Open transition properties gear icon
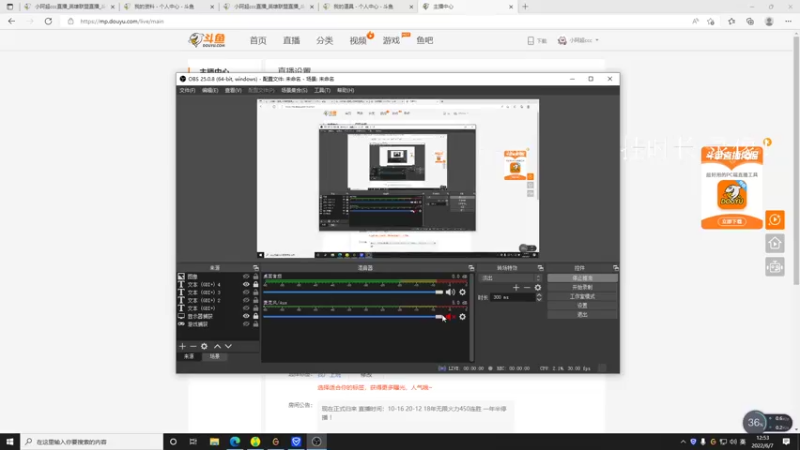Image resolution: width=800 pixels, height=450 pixels. 538,288
